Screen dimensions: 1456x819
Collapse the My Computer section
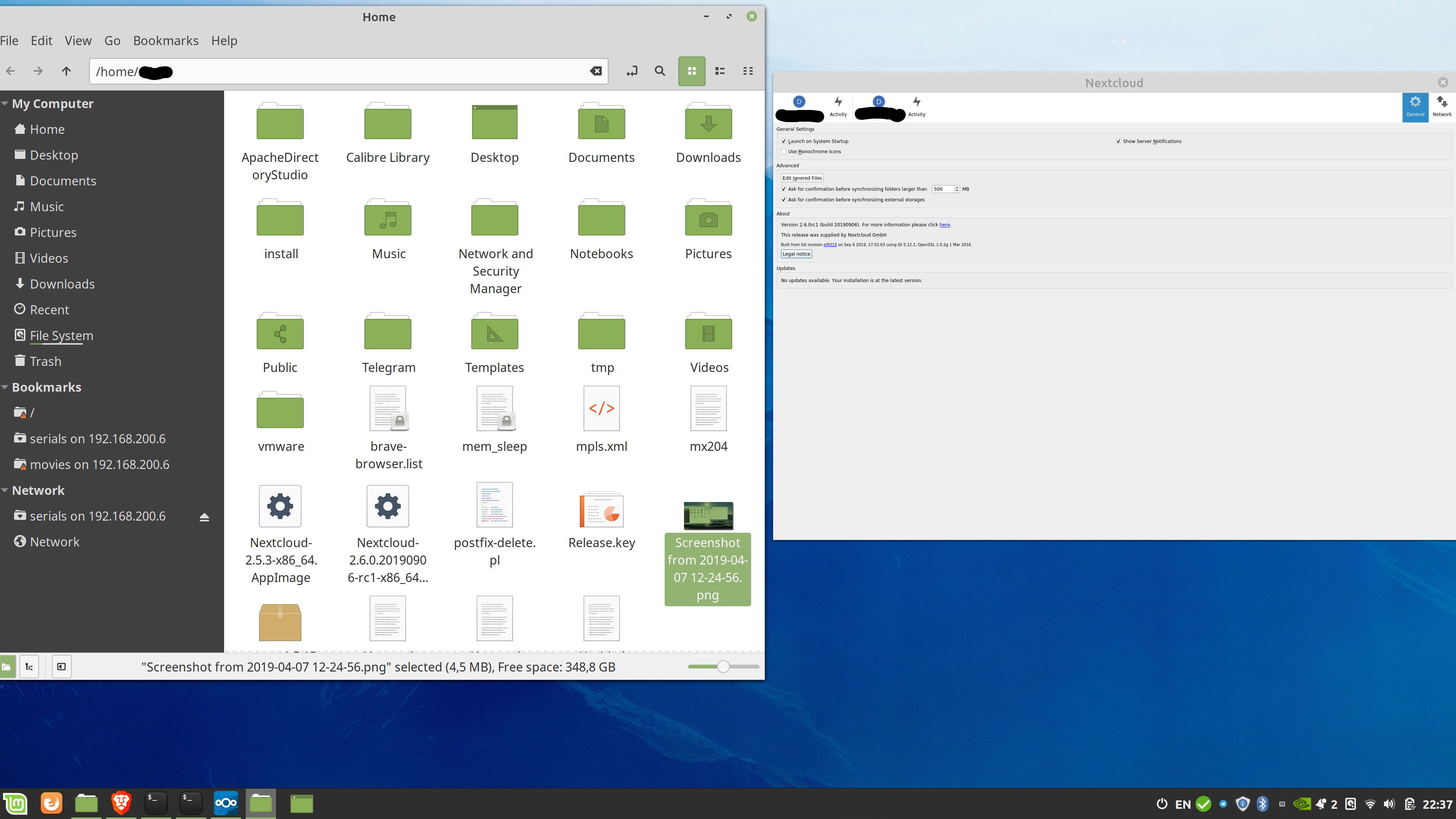pyautogui.click(x=5, y=104)
